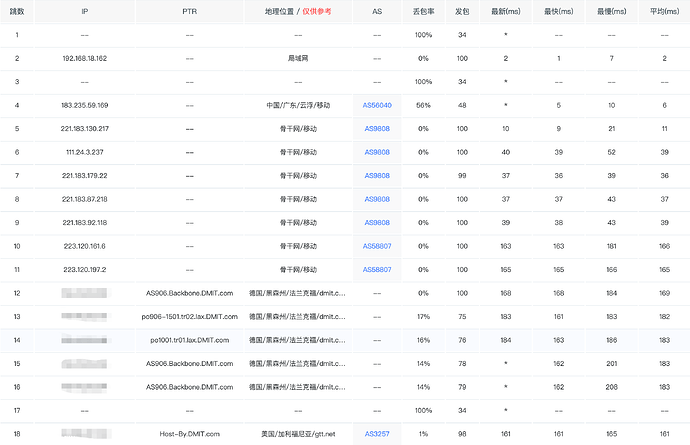
Task: Click the average value 169 in hop 12
Action: point(664,293)
